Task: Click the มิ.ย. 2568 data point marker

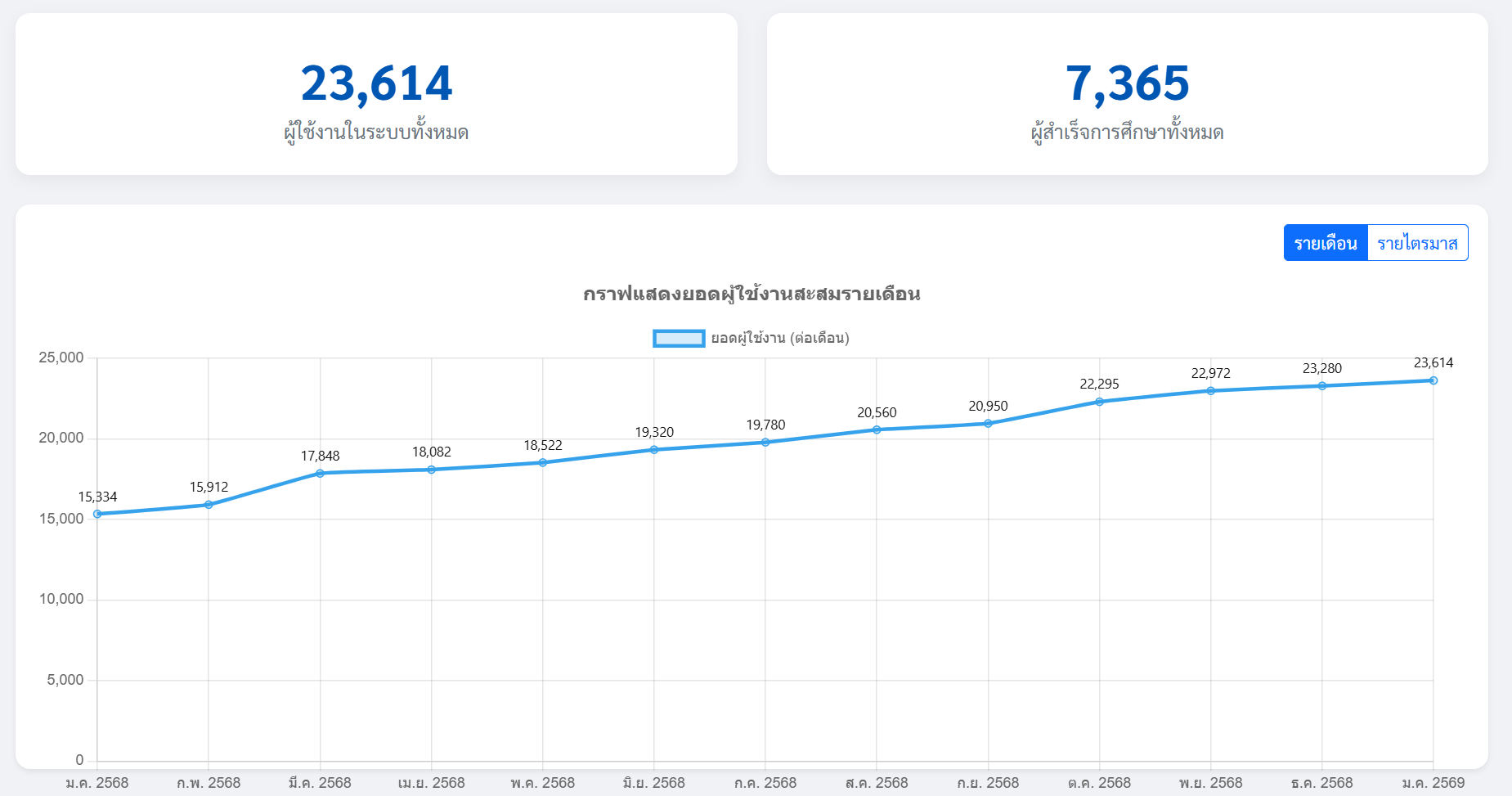Action: (x=654, y=450)
